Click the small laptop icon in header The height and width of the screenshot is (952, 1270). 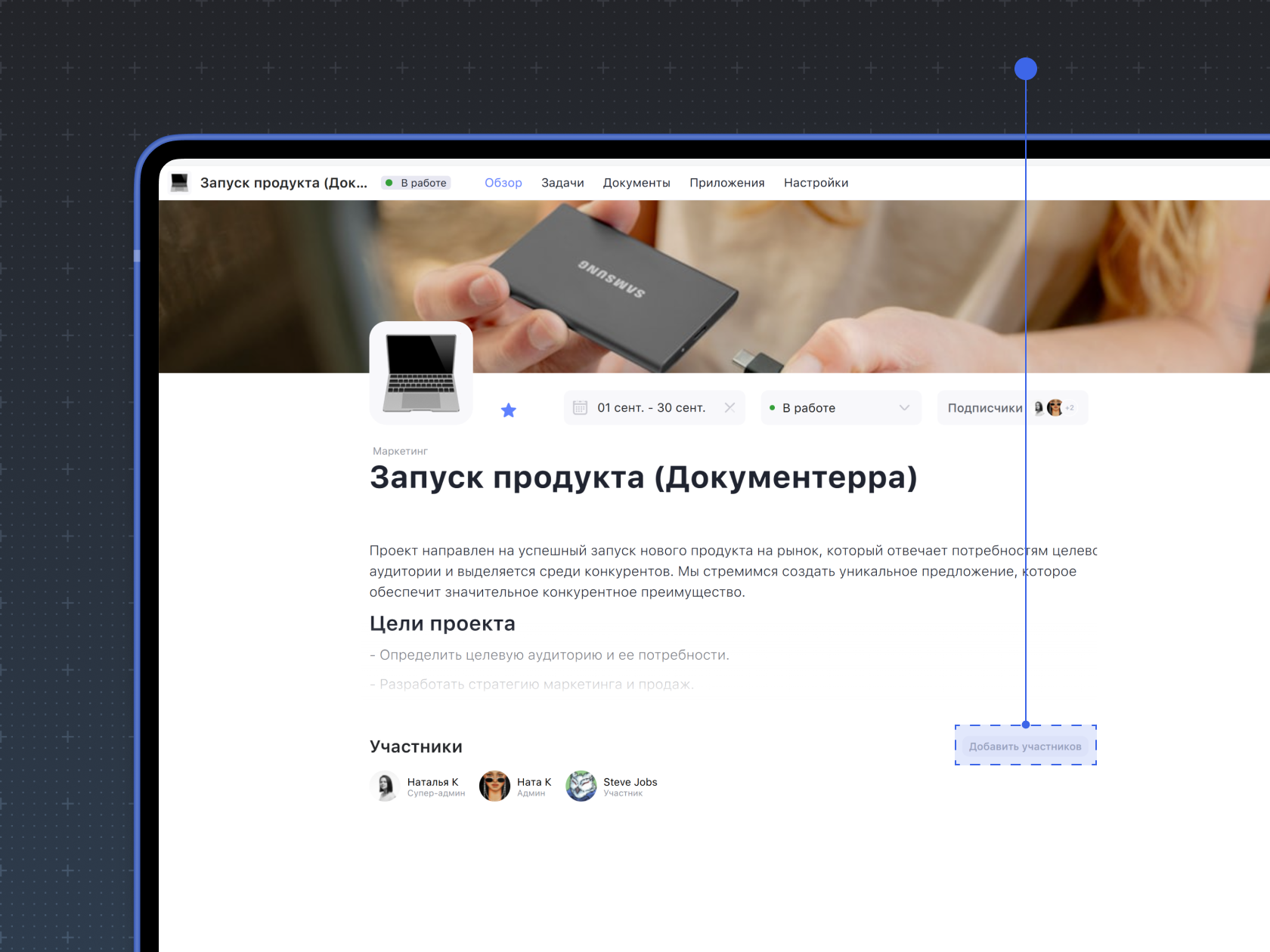pos(180,183)
